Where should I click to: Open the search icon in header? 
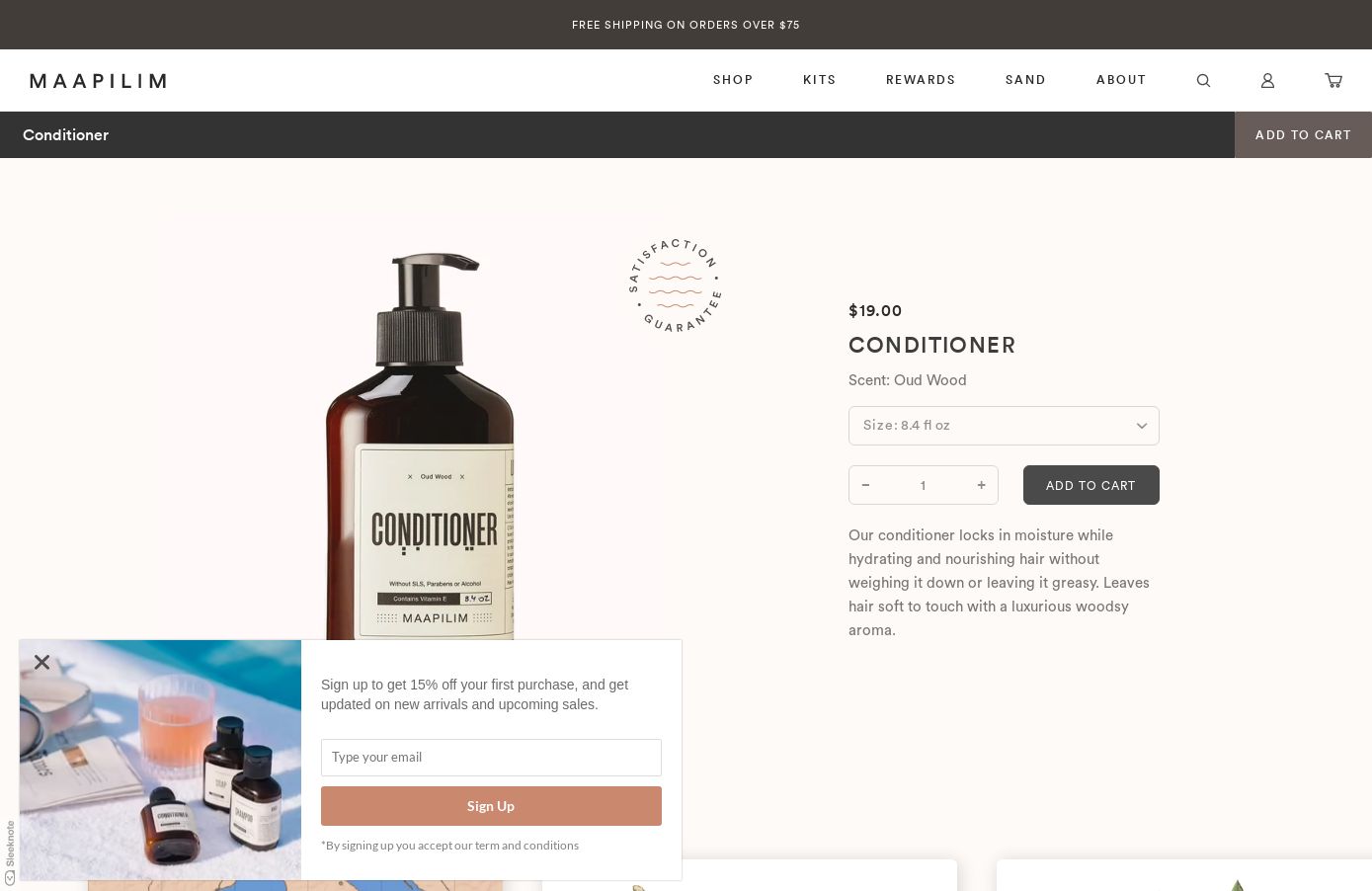[1203, 81]
